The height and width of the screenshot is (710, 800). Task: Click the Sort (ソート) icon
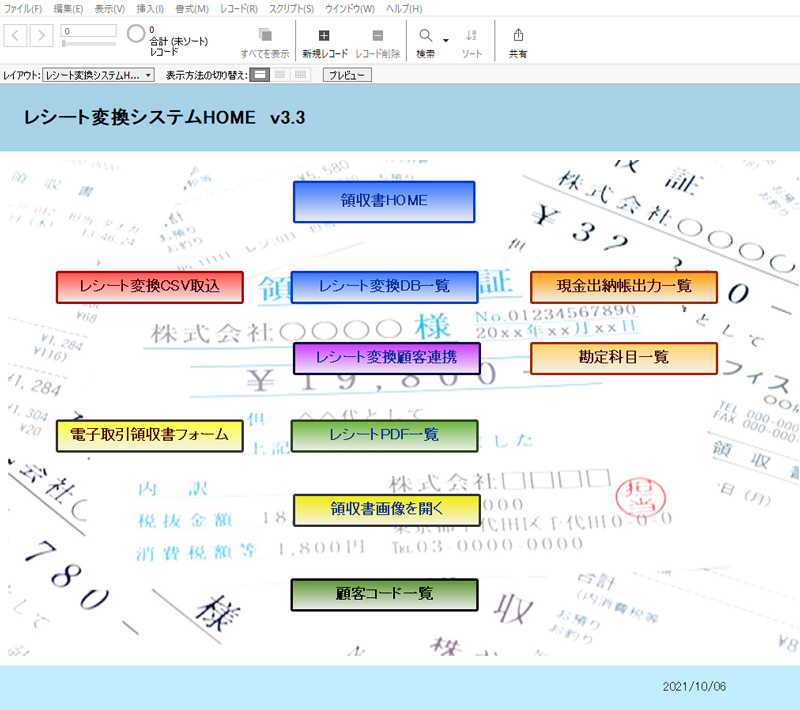[472, 35]
